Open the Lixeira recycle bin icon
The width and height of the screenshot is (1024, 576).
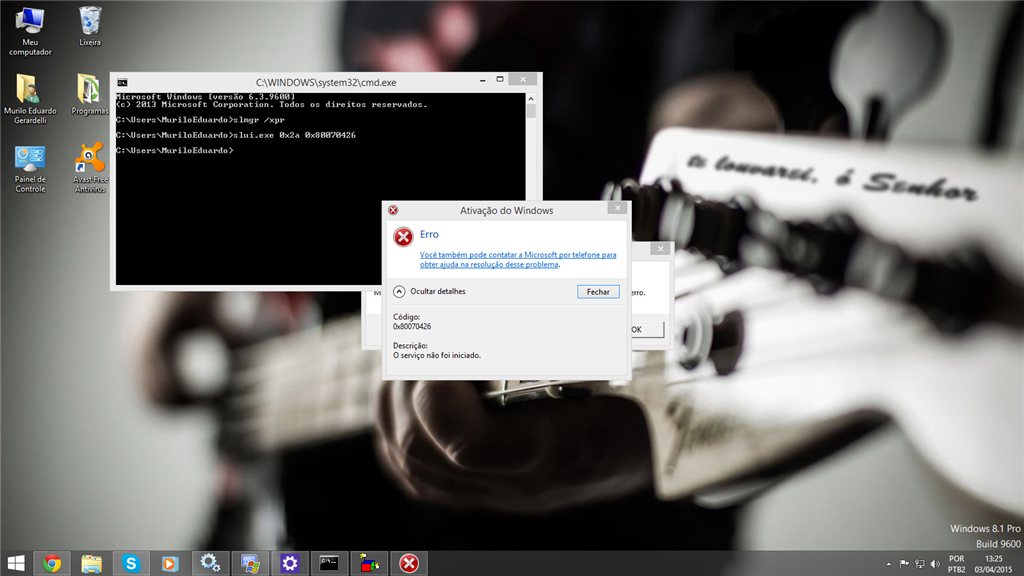tap(90, 26)
